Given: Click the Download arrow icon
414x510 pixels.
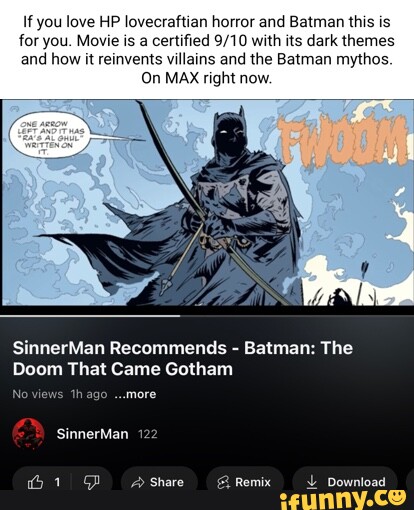Looking at the screenshot, I should (x=311, y=482).
